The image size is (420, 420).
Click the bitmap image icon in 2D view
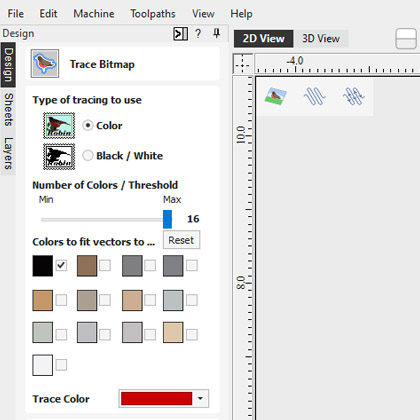point(276,96)
